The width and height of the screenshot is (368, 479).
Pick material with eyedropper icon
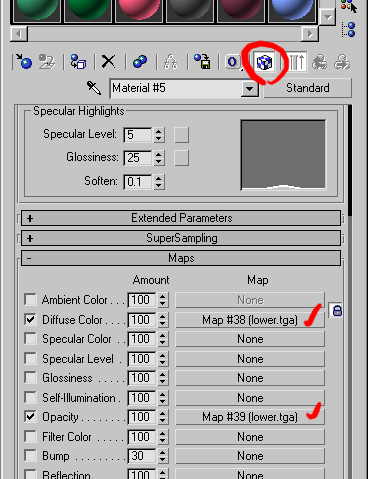(94, 88)
